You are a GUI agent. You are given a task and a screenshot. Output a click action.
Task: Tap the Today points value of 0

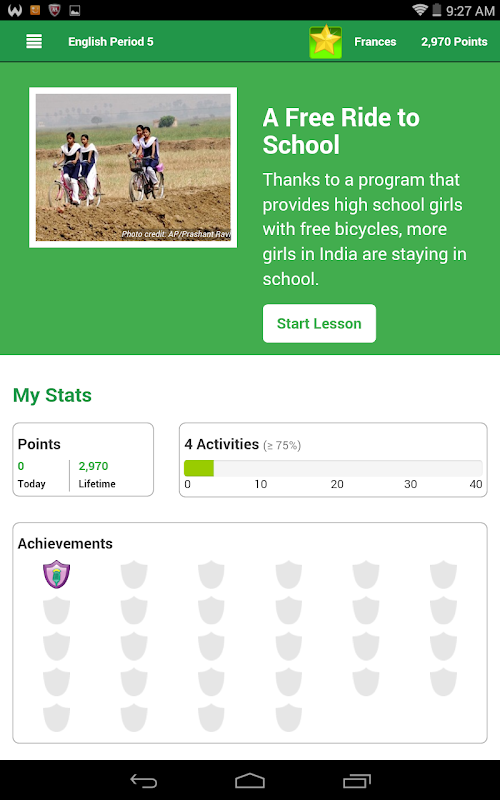[x=21, y=466]
